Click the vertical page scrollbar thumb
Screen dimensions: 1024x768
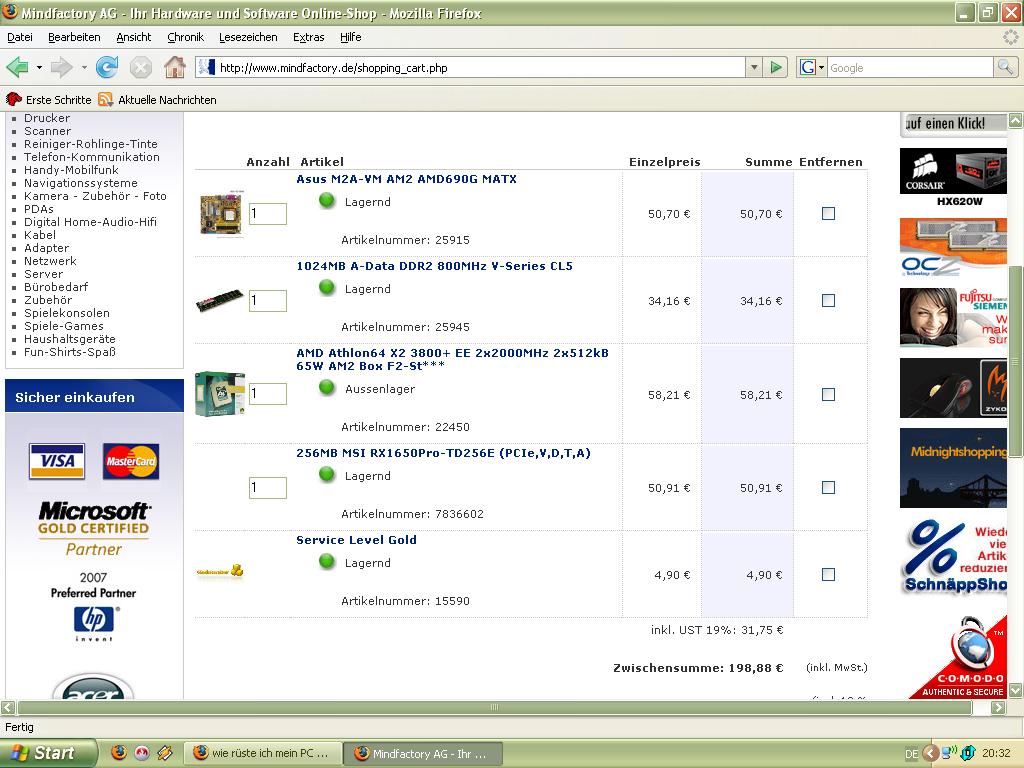[1016, 361]
